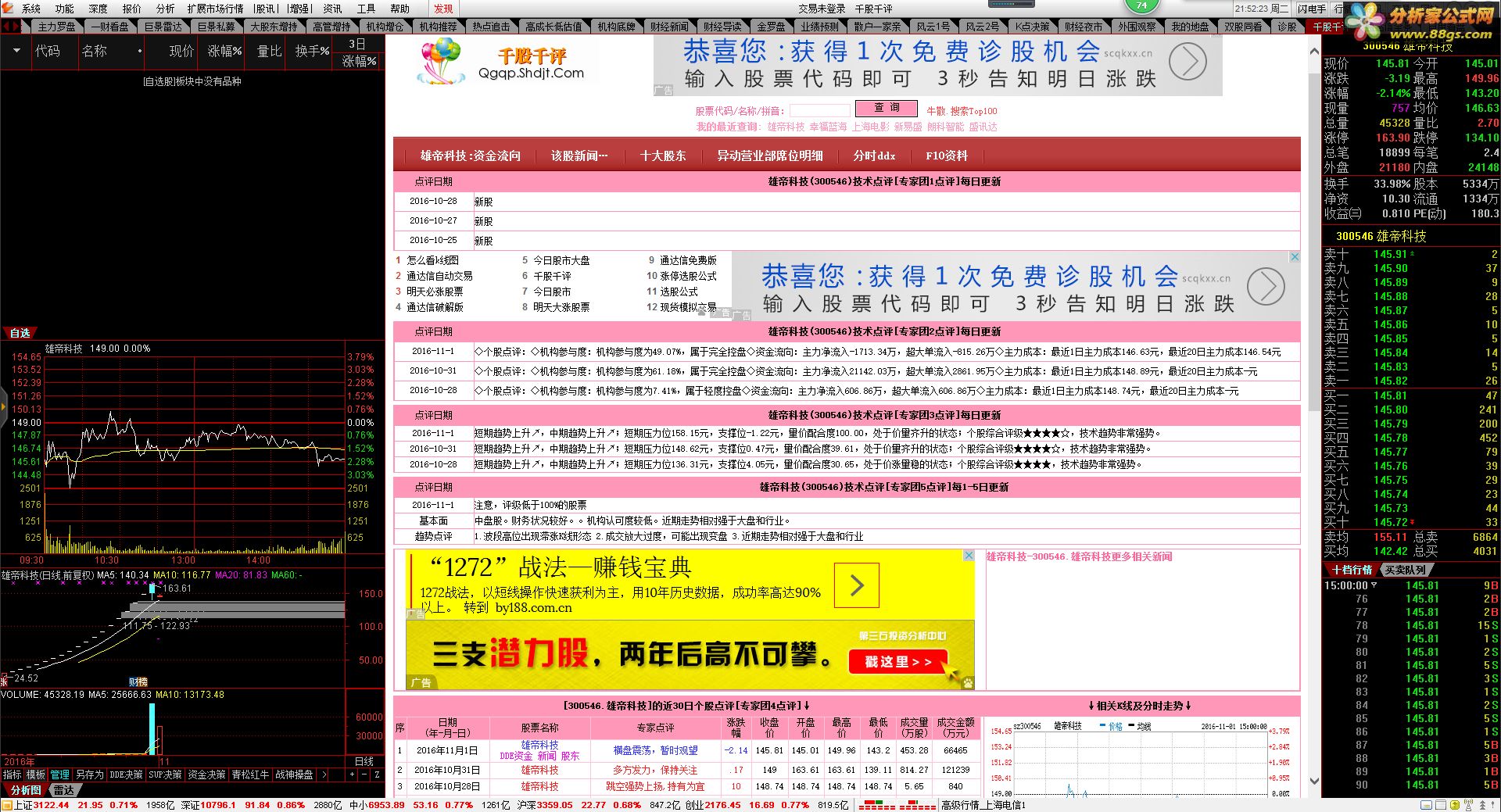
Task: Select the 管理 indicator tab
Action: 60,774
